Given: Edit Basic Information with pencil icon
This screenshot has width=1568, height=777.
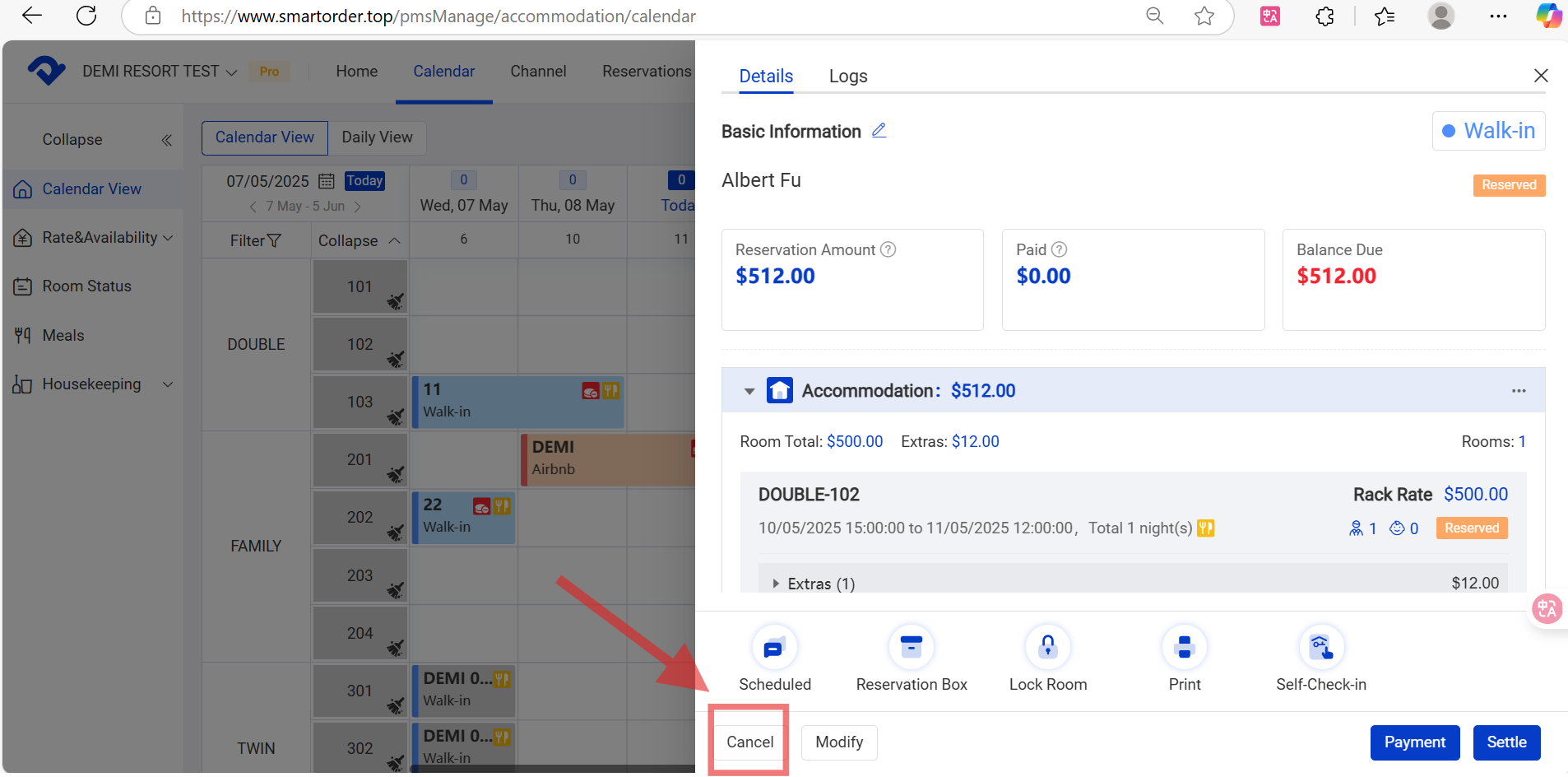Looking at the screenshot, I should click(879, 131).
